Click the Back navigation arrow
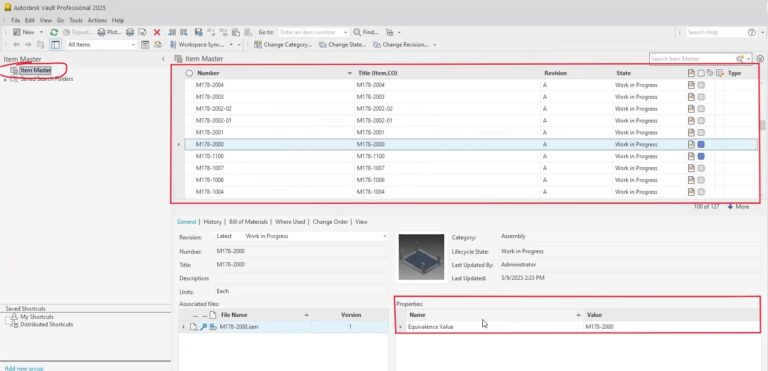The height and width of the screenshot is (371, 768). [16, 45]
